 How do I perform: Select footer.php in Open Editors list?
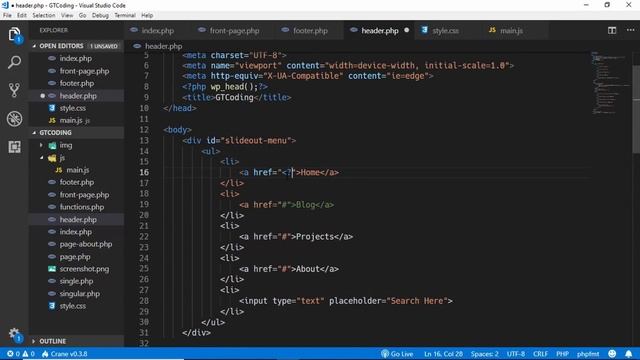tap(76, 83)
